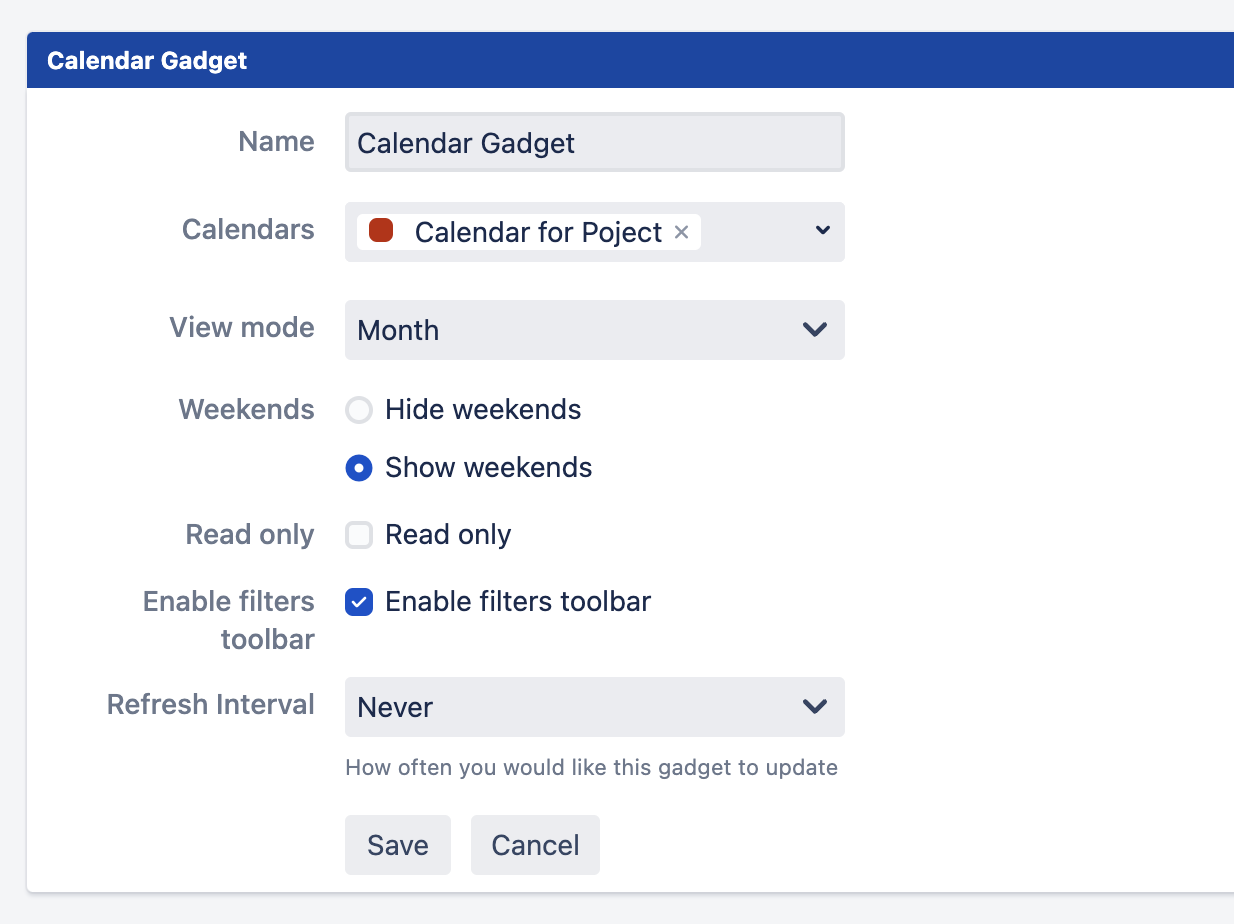1234x924 pixels.
Task: Click the Calendar for Poject tag text
Action: coord(538,232)
